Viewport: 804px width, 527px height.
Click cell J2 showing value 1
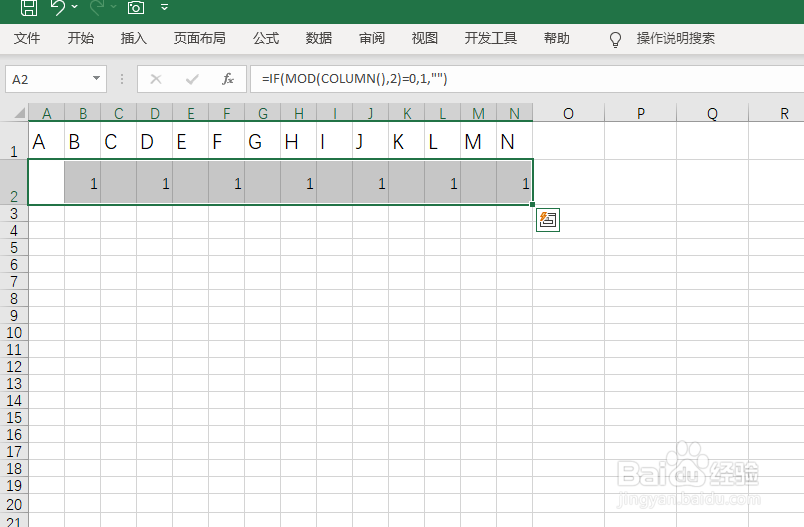coord(371,183)
